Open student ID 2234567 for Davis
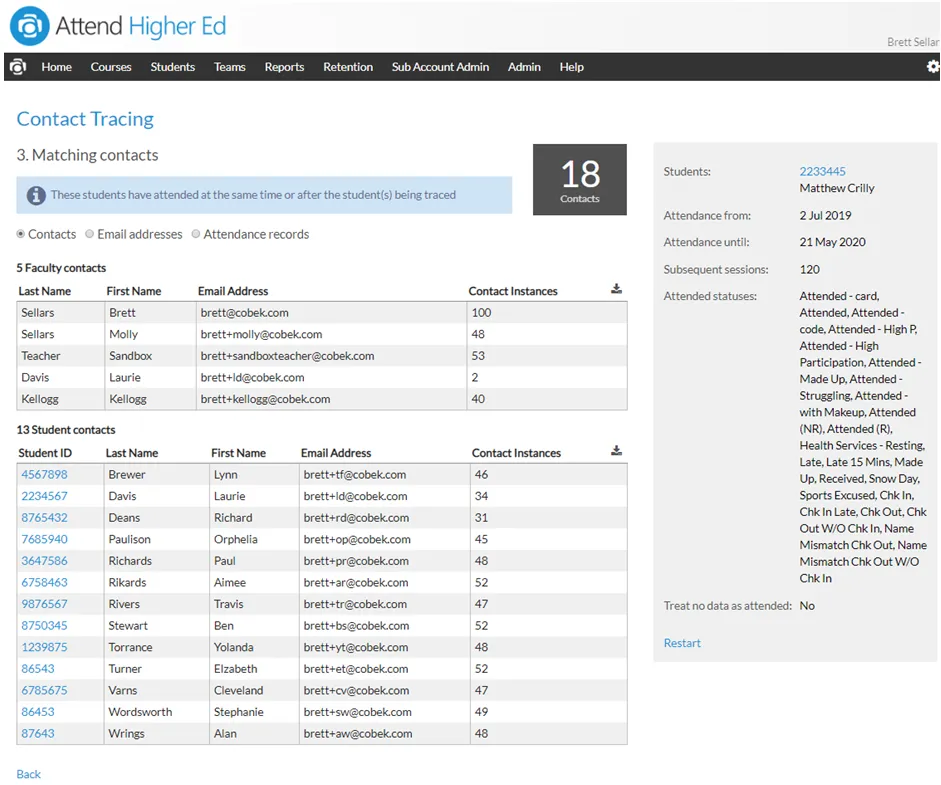This screenshot has height=785, width=941. coord(44,496)
